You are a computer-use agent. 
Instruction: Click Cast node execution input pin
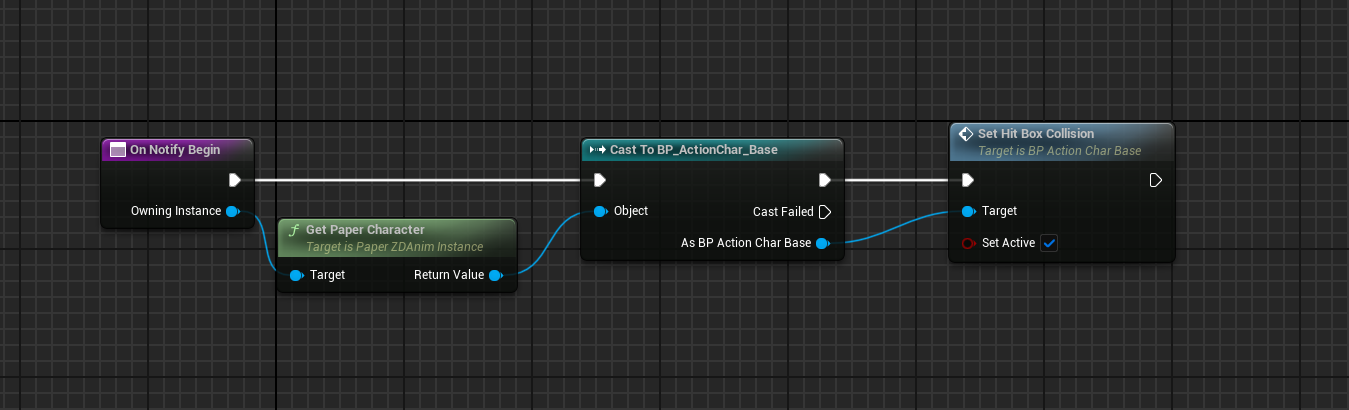pyautogui.click(x=599, y=180)
